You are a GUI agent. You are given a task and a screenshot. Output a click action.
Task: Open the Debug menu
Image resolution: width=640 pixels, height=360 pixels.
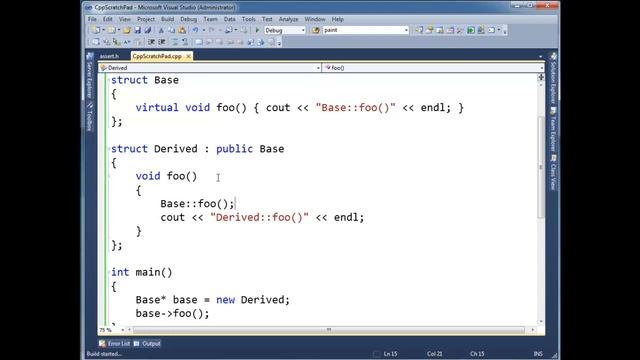click(x=188, y=19)
